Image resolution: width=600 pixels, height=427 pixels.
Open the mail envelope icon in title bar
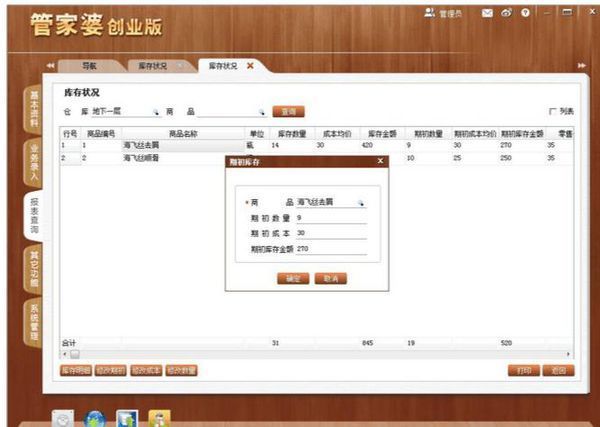click(487, 12)
